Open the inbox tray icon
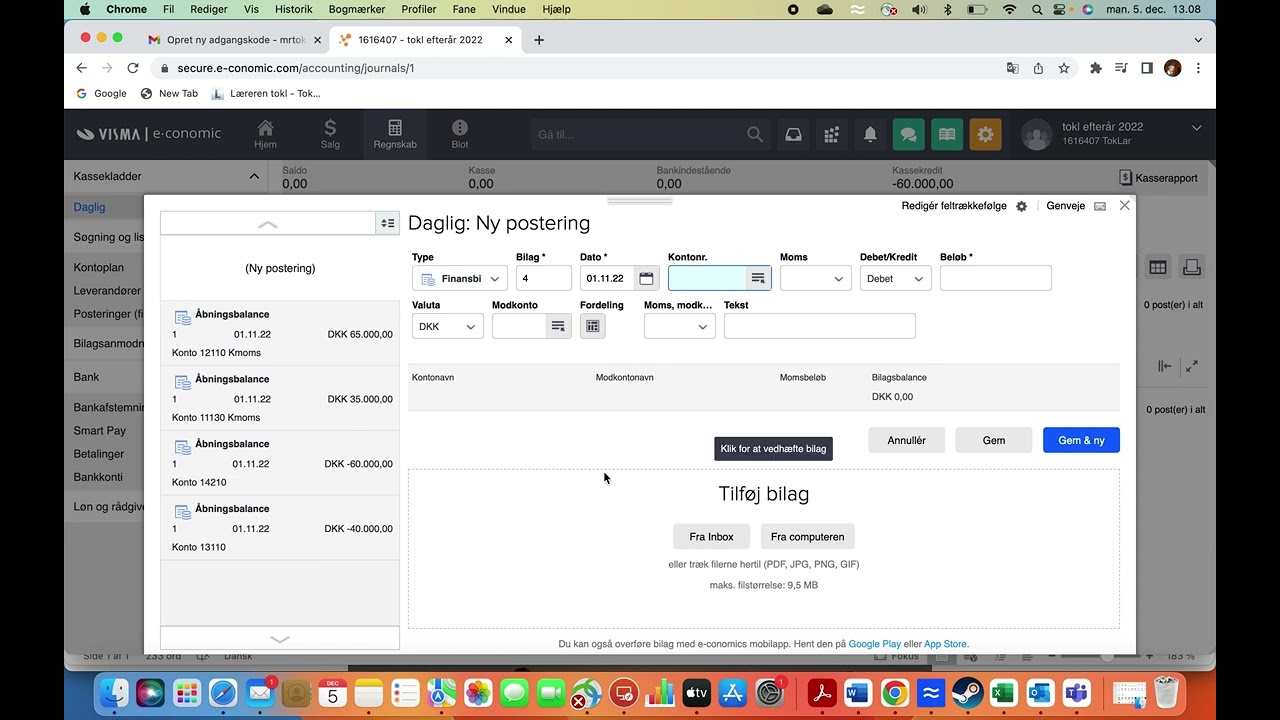The height and width of the screenshot is (720, 1280). click(x=793, y=134)
